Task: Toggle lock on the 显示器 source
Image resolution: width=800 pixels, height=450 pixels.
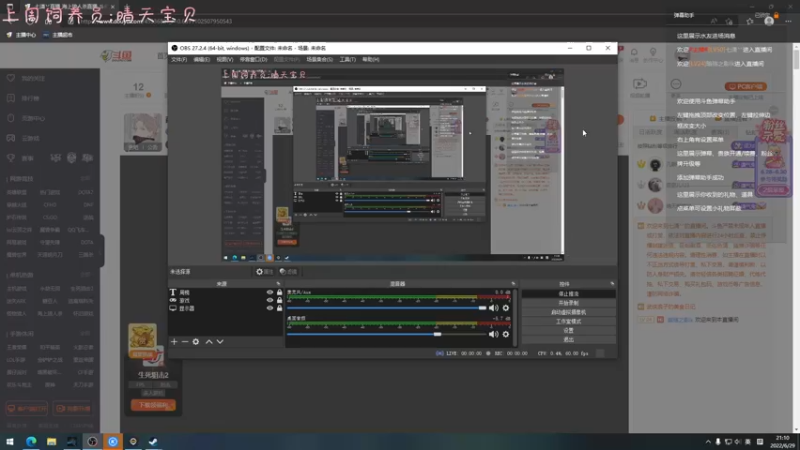Action: pos(279,308)
